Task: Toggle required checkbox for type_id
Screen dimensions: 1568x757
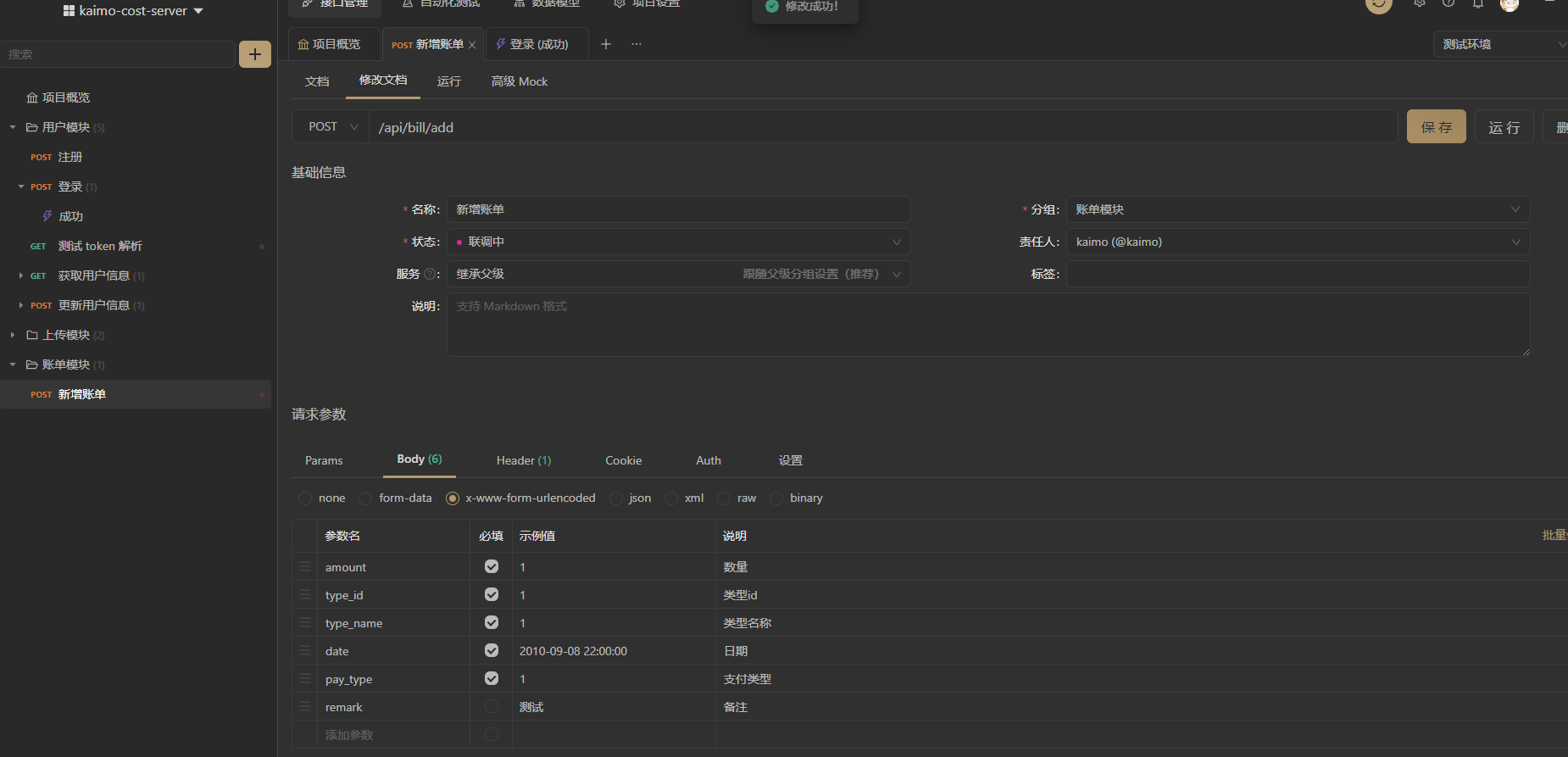Action: (x=492, y=594)
